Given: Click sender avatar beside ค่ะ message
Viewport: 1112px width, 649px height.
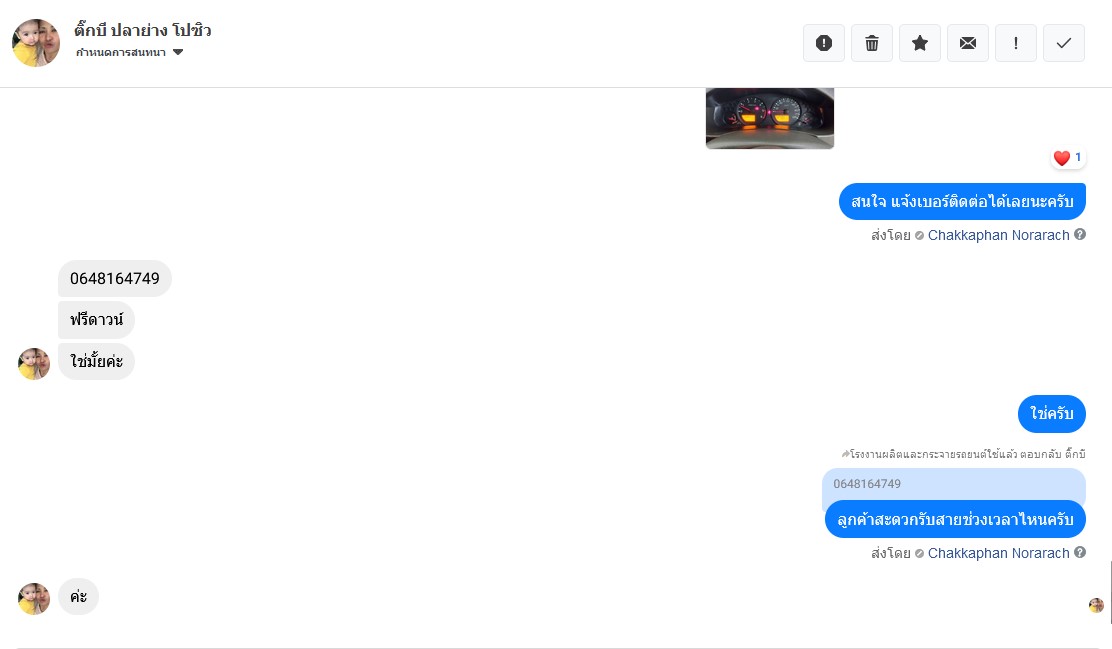Looking at the screenshot, I should 34,599.
